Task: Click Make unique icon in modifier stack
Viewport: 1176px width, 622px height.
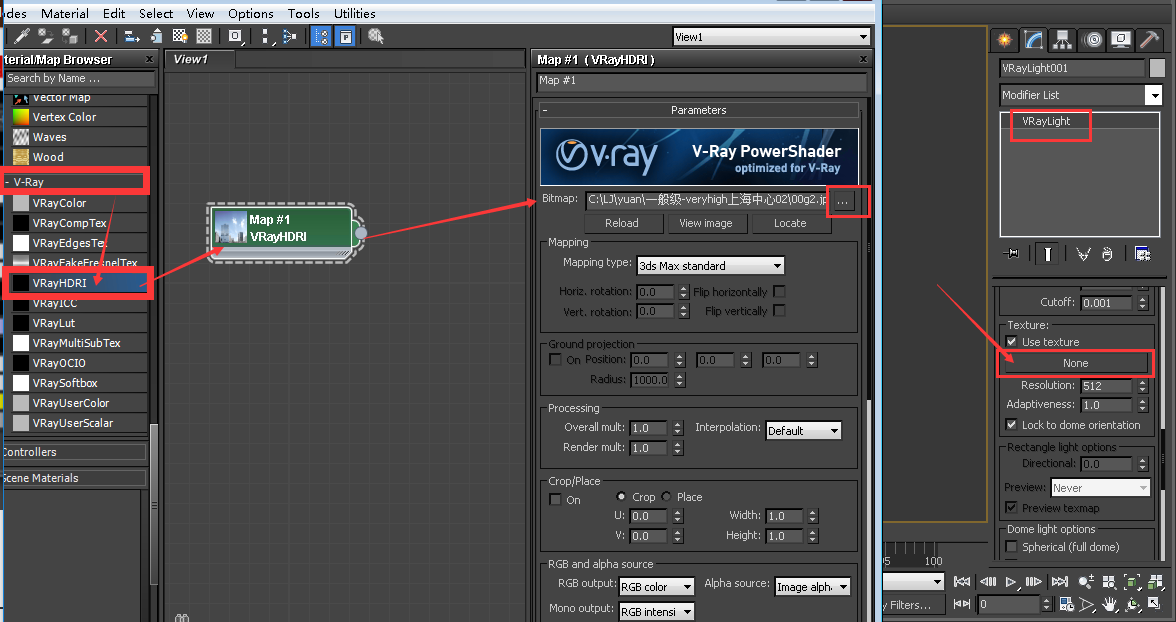Action: point(1083,254)
